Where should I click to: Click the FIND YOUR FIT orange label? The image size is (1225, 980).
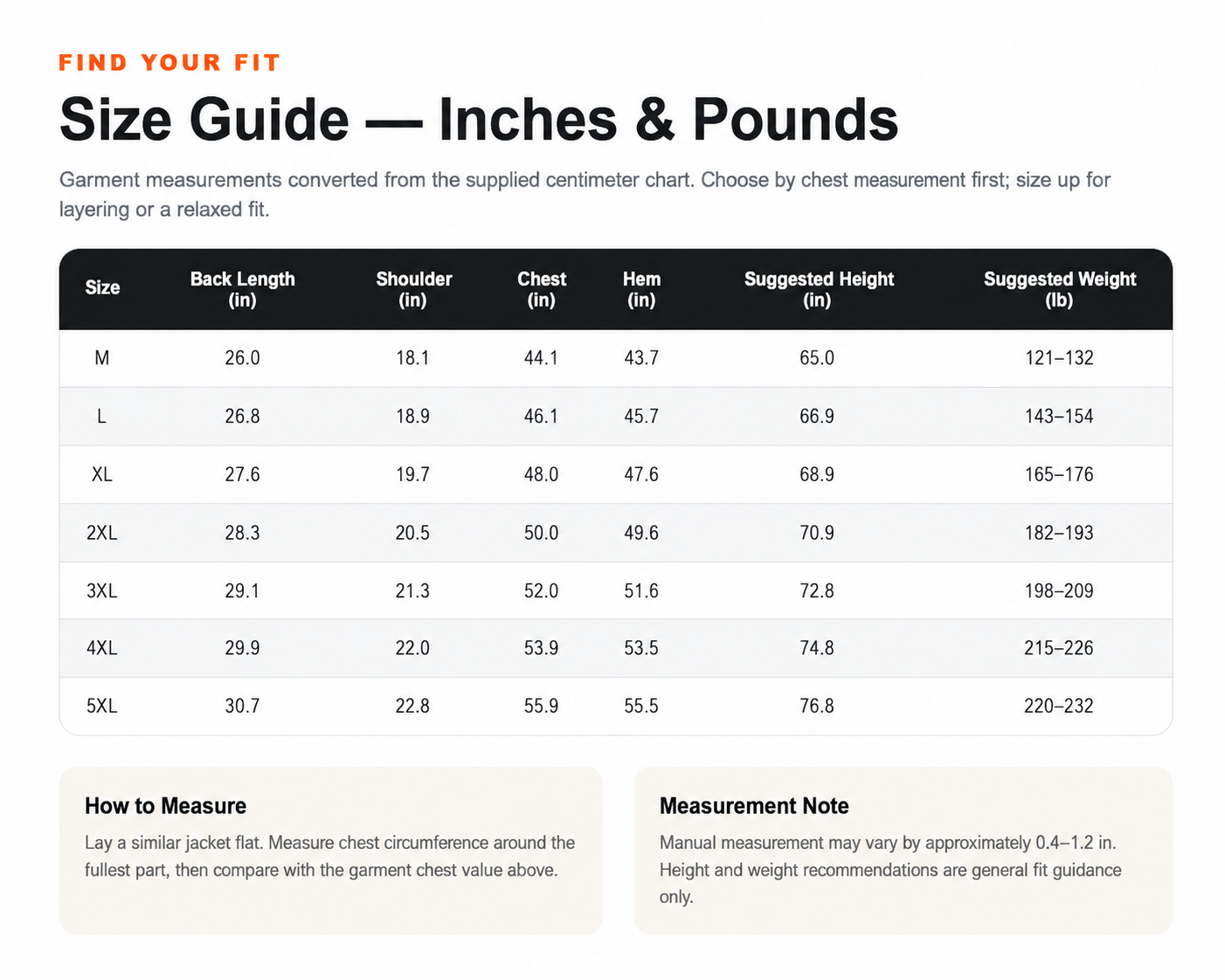point(170,63)
